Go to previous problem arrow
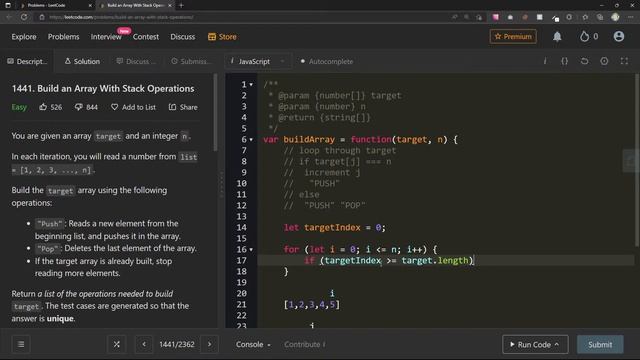The image size is (640, 360). (144, 344)
